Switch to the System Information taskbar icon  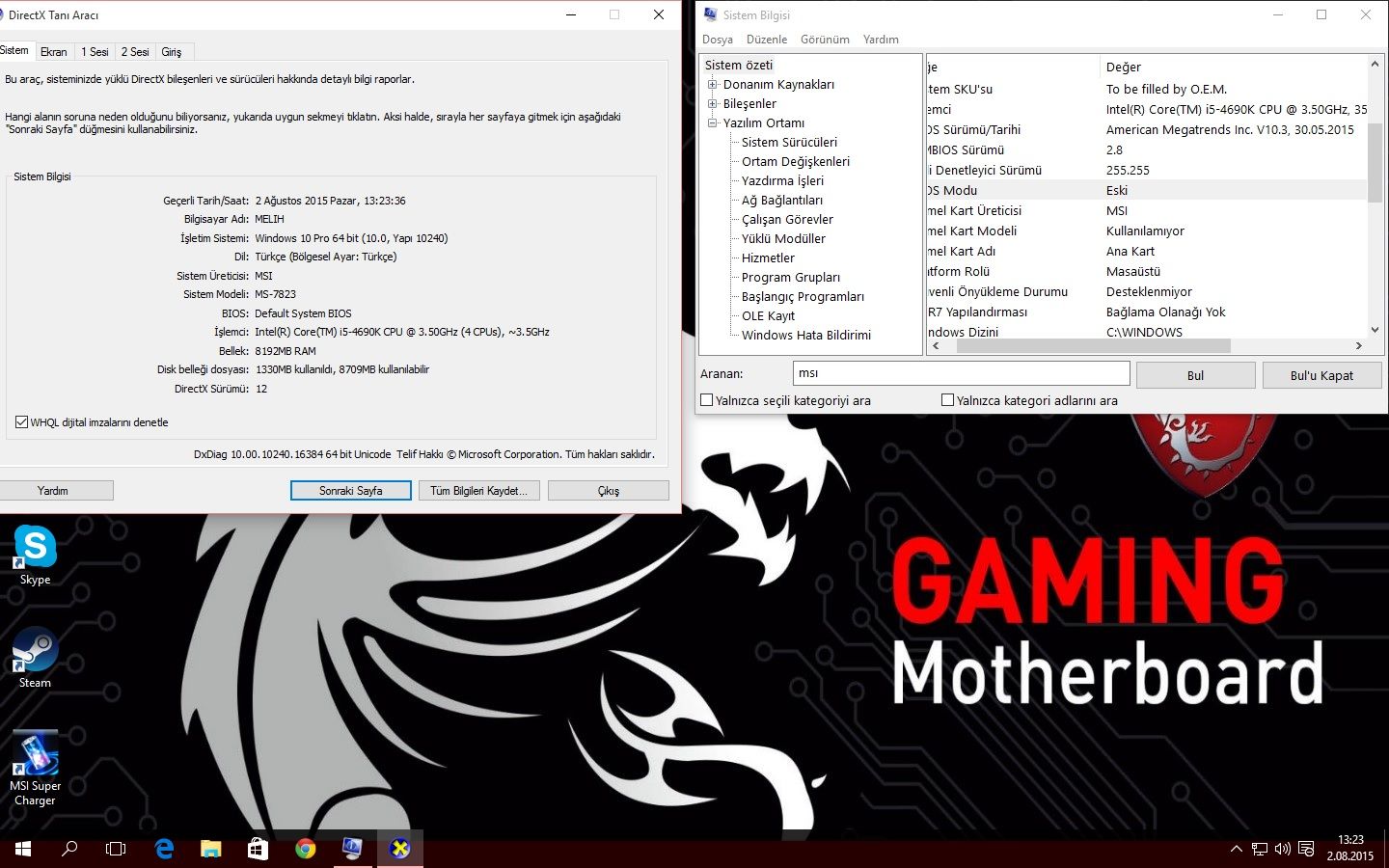pyautogui.click(x=352, y=849)
